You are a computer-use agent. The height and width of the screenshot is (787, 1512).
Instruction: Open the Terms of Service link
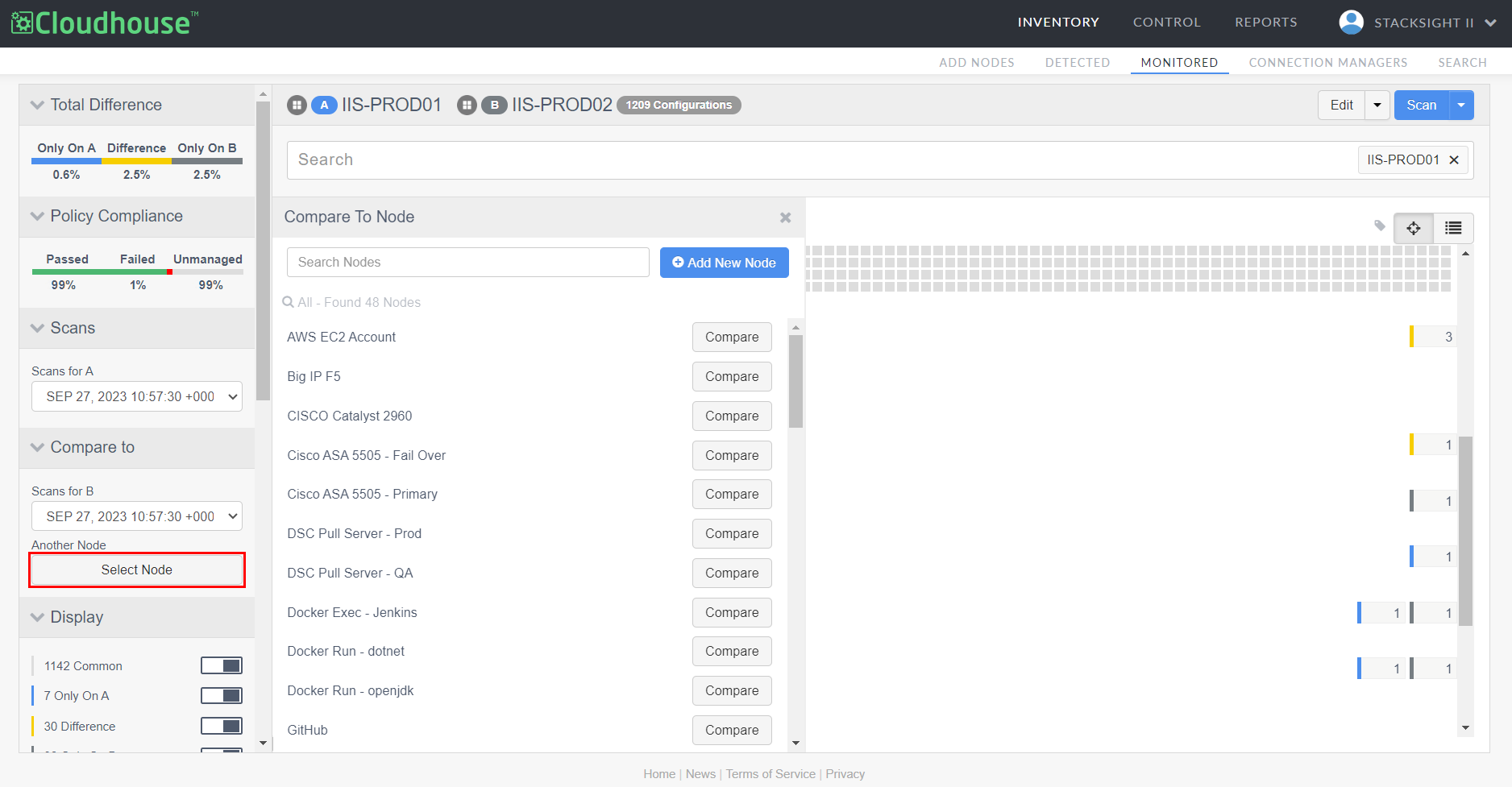771,774
